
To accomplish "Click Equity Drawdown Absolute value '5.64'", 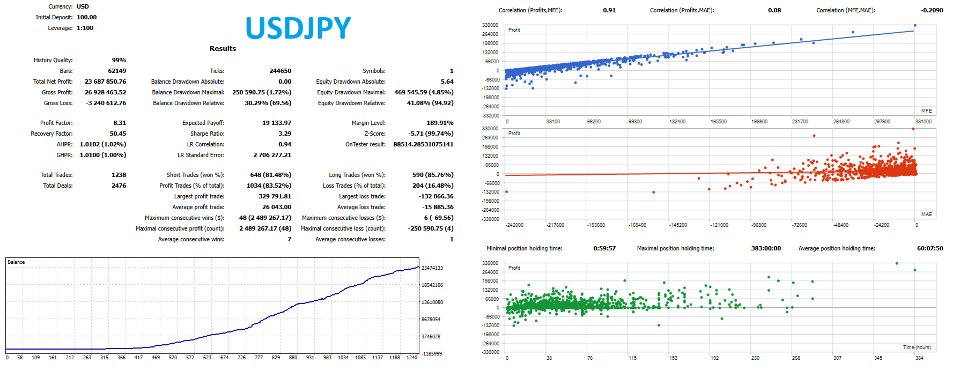I will coord(448,81).
